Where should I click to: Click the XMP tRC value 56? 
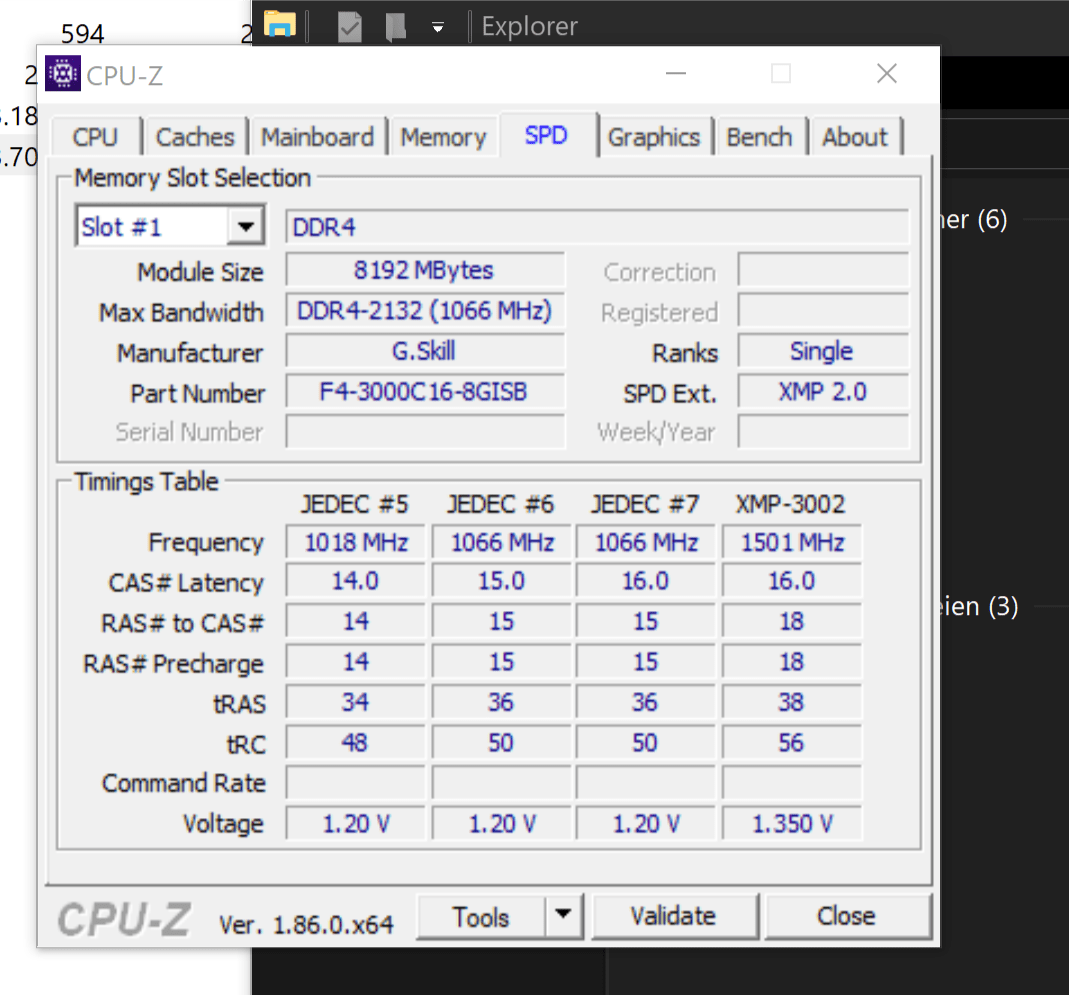[x=792, y=743]
